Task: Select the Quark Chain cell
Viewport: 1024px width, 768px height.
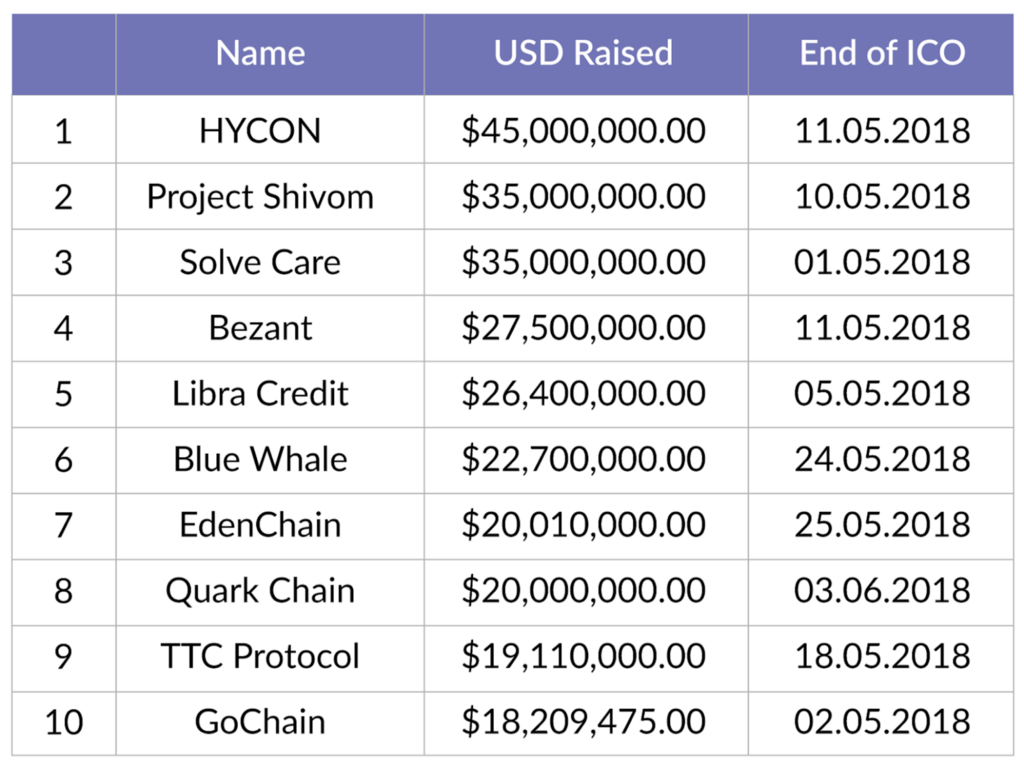Action: click(x=260, y=591)
